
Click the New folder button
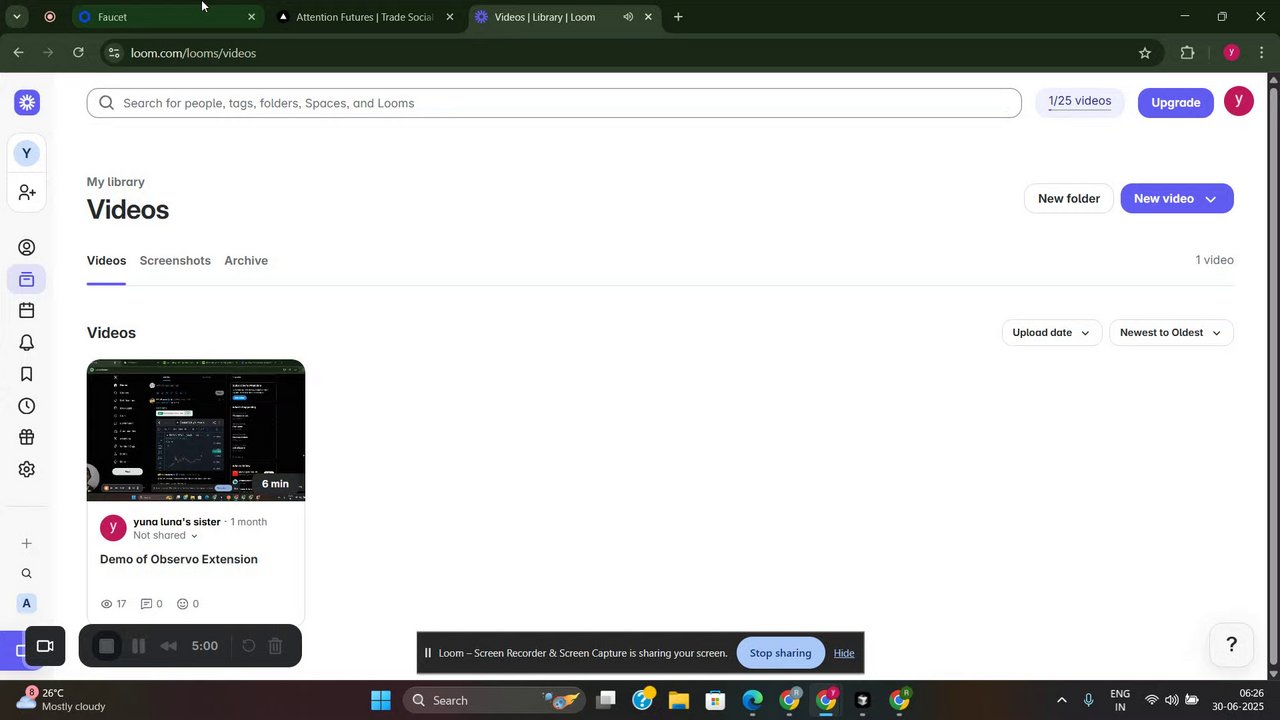pyautogui.click(x=1069, y=199)
